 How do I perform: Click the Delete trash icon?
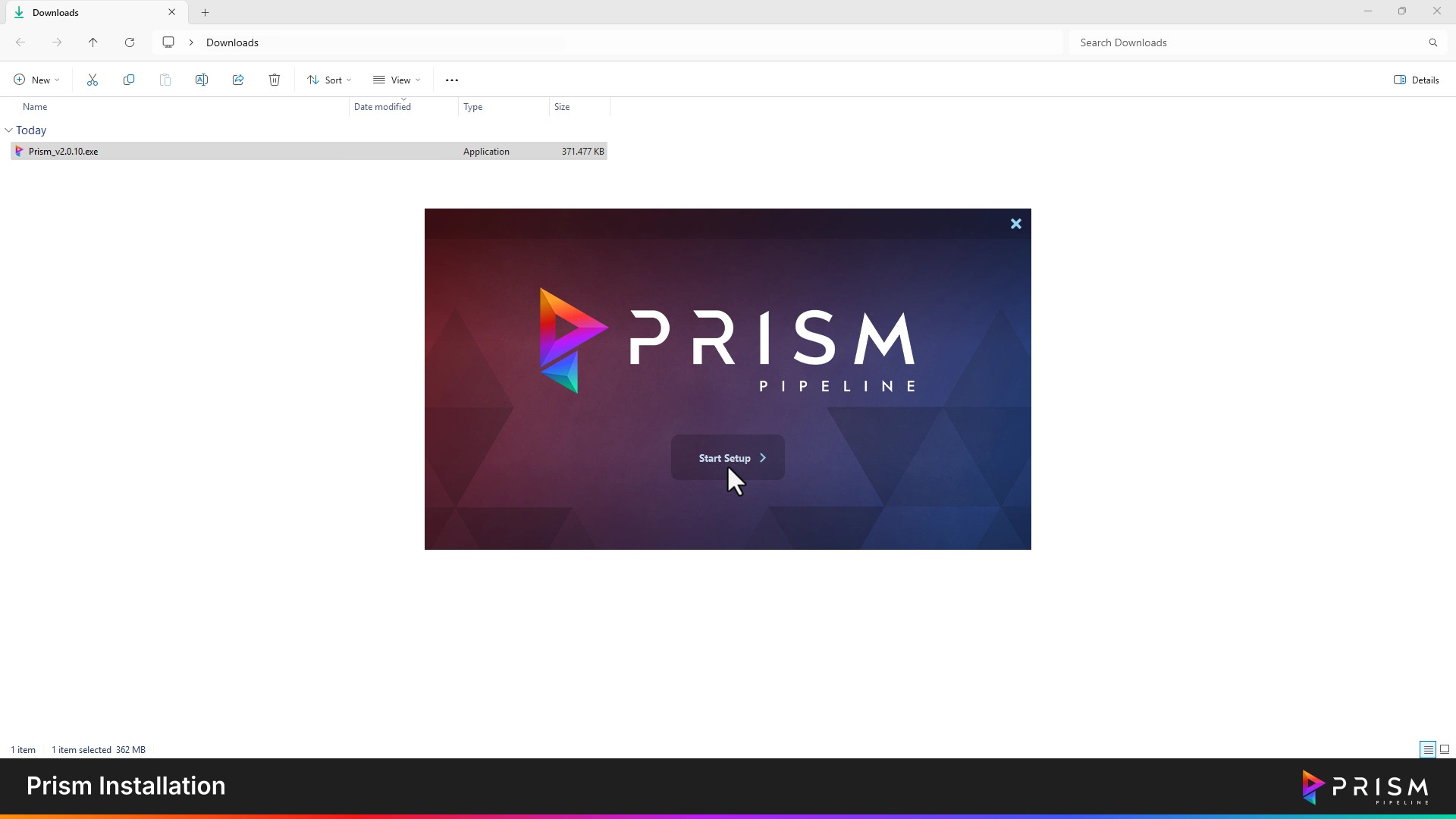(x=275, y=80)
